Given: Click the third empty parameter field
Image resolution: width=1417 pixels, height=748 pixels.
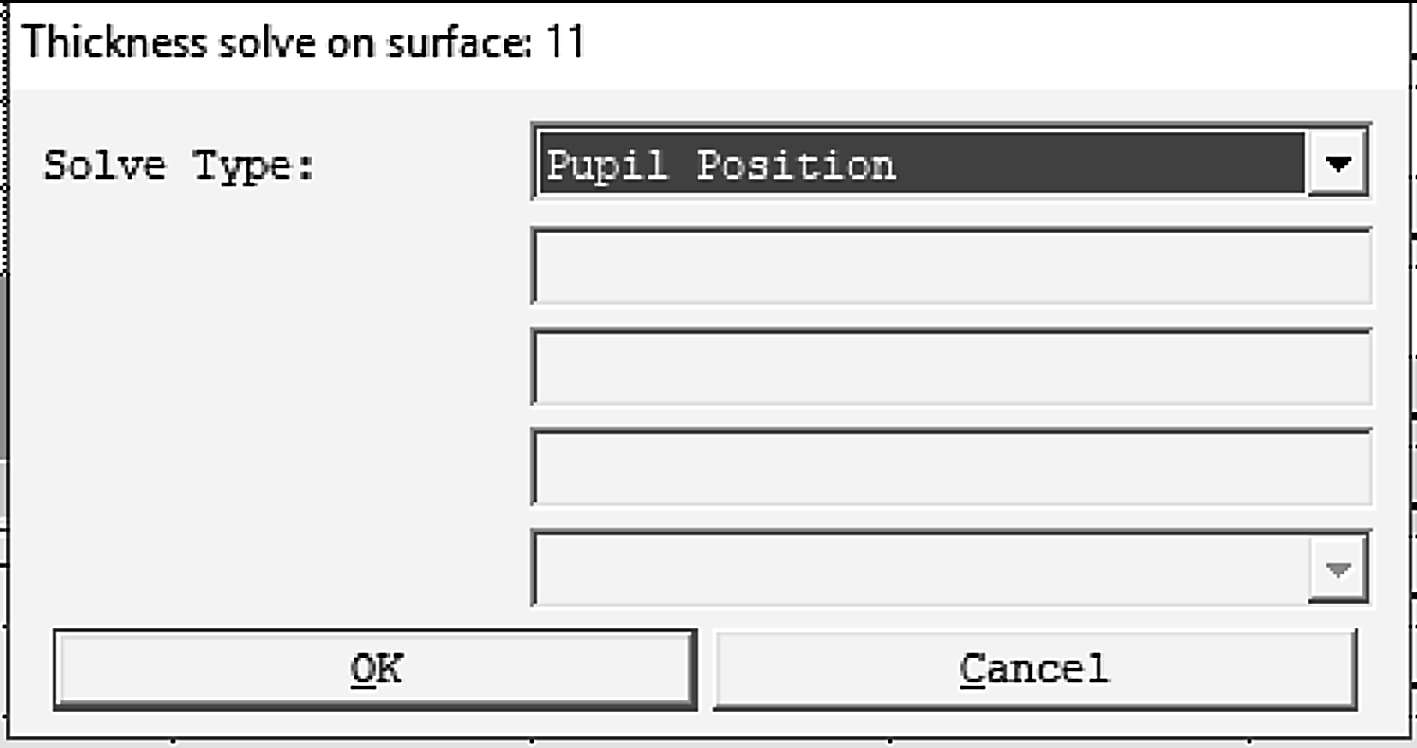Looking at the screenshot, I should coord(950,468).
